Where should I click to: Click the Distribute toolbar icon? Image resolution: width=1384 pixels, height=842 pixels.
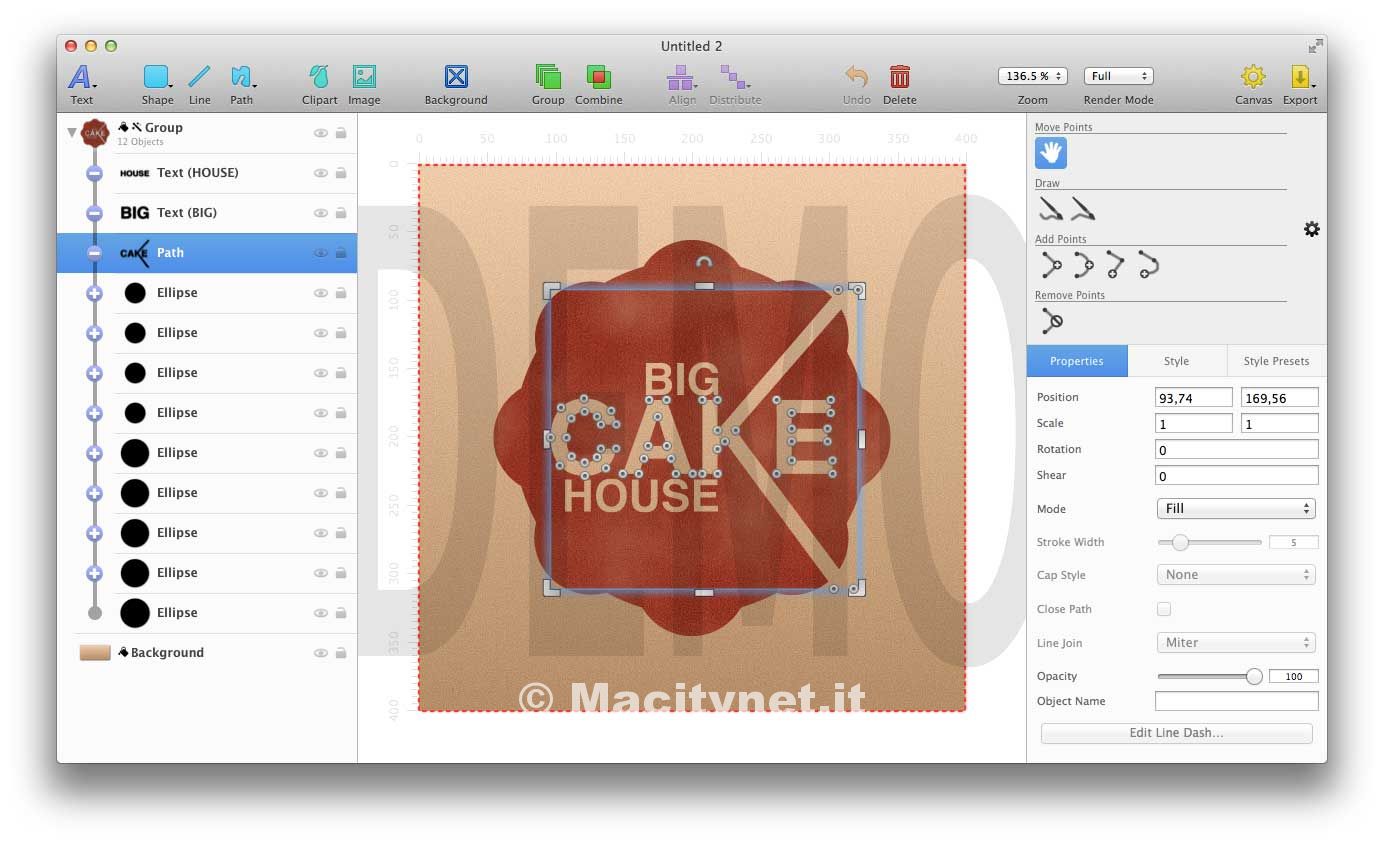[x=735, y=77]
